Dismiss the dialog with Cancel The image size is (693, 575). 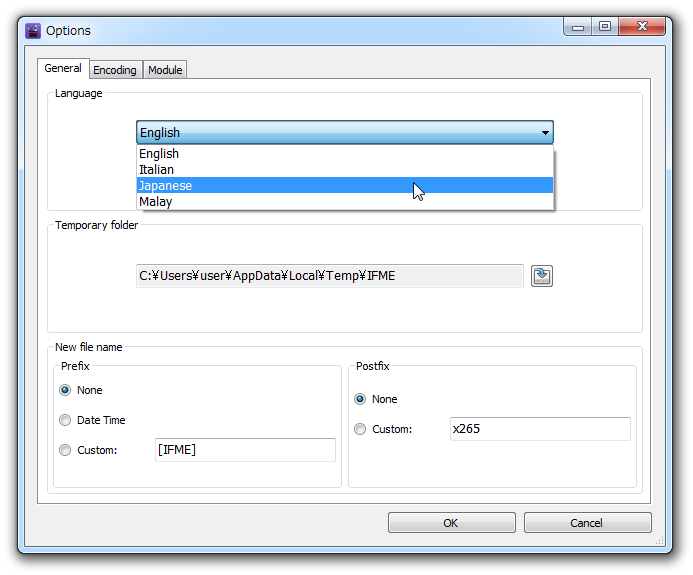pyautogui.click(x=587, y=523)
